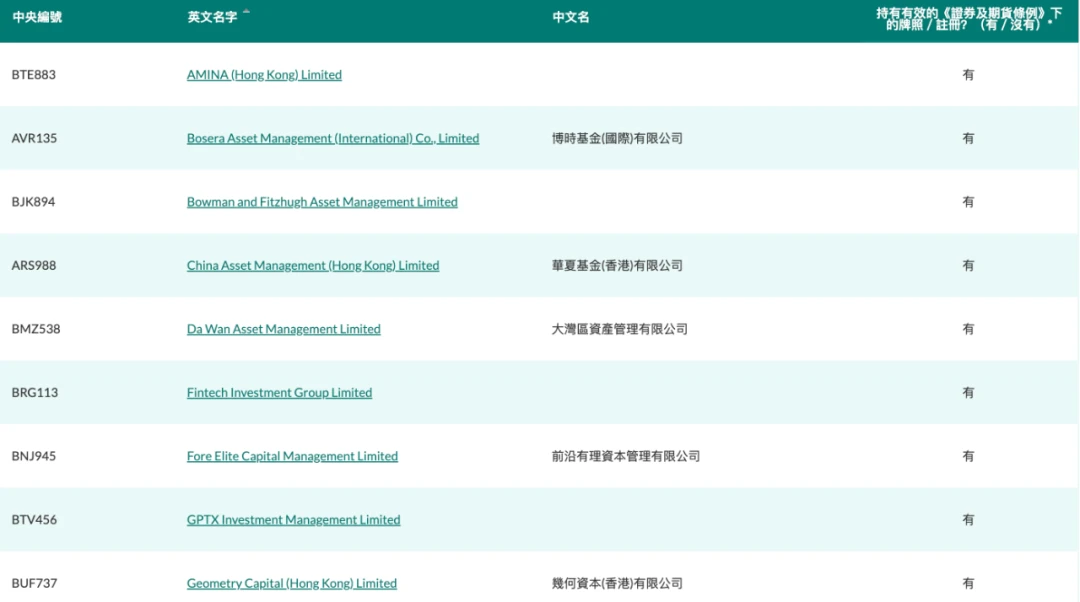Select Fintech Investment Group Limited link
The width and height of the screenshot is (1080, 602).
point(279,393)
